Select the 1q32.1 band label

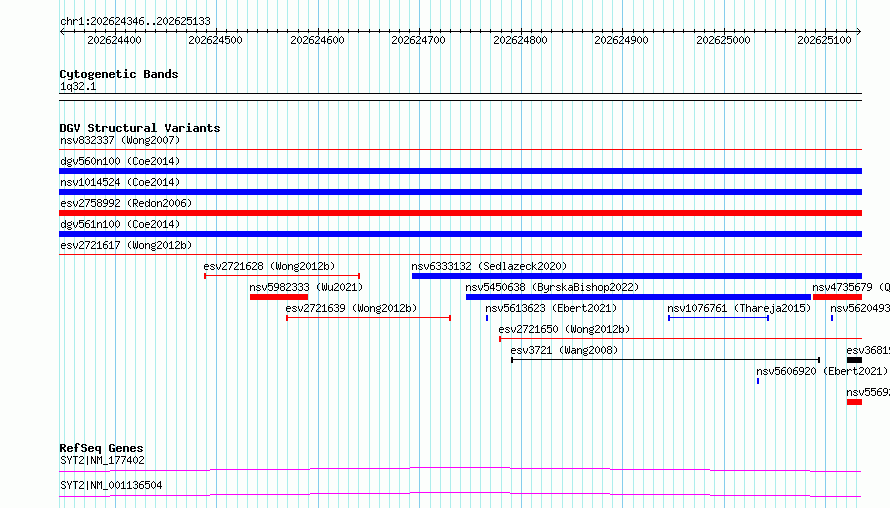[78, 86]
